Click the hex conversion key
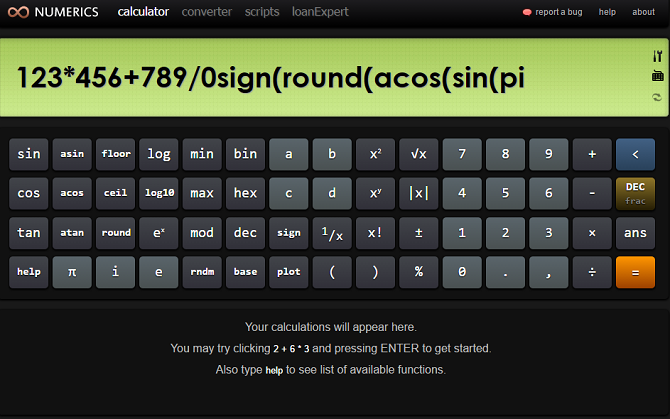This screenshot has width=670, height=419. click(x=245, y=193)
